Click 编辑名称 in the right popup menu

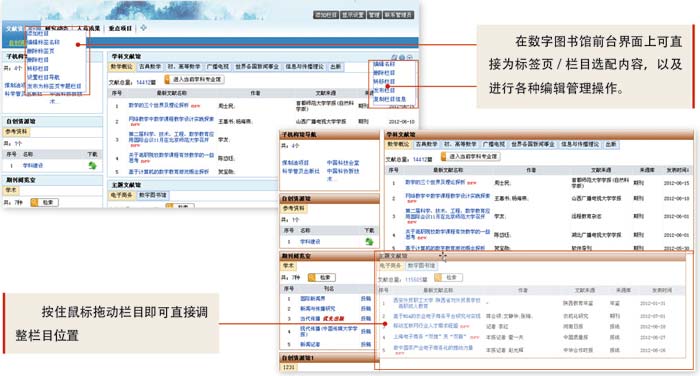click(384, 64)
